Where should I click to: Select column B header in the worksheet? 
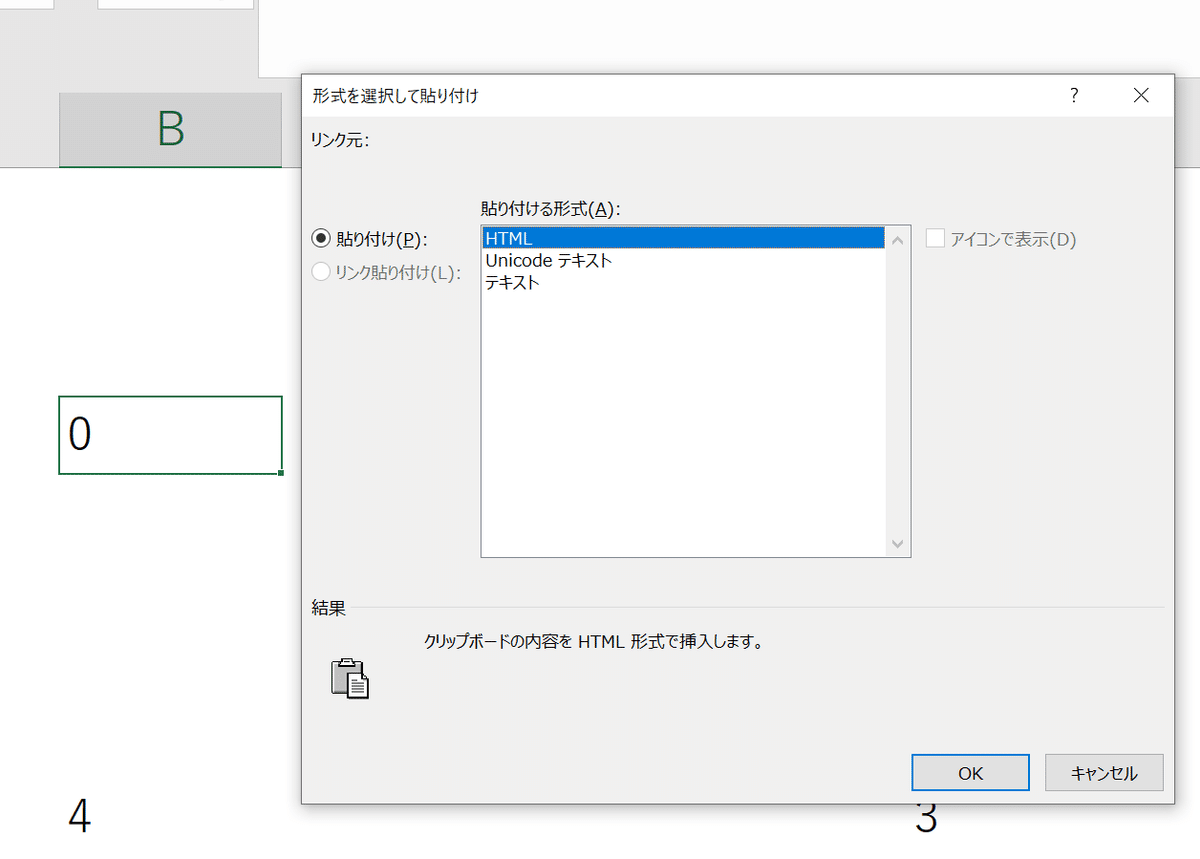pyautogui.click(x=170, y=130)
